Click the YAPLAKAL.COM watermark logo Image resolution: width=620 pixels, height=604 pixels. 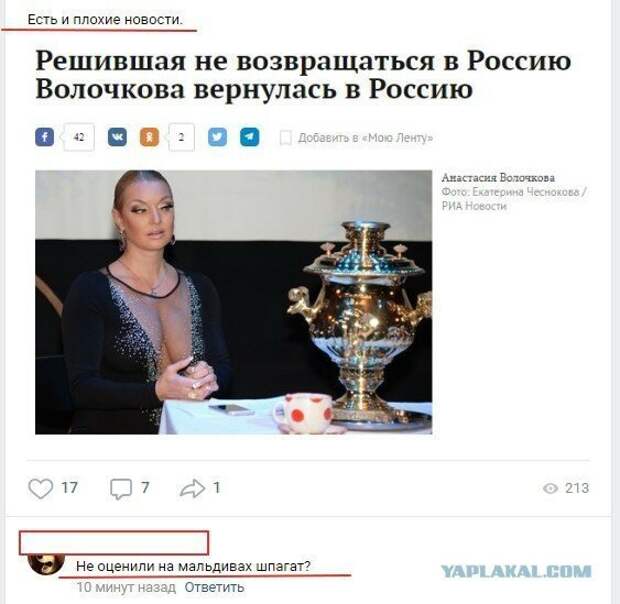pos(516,571)
